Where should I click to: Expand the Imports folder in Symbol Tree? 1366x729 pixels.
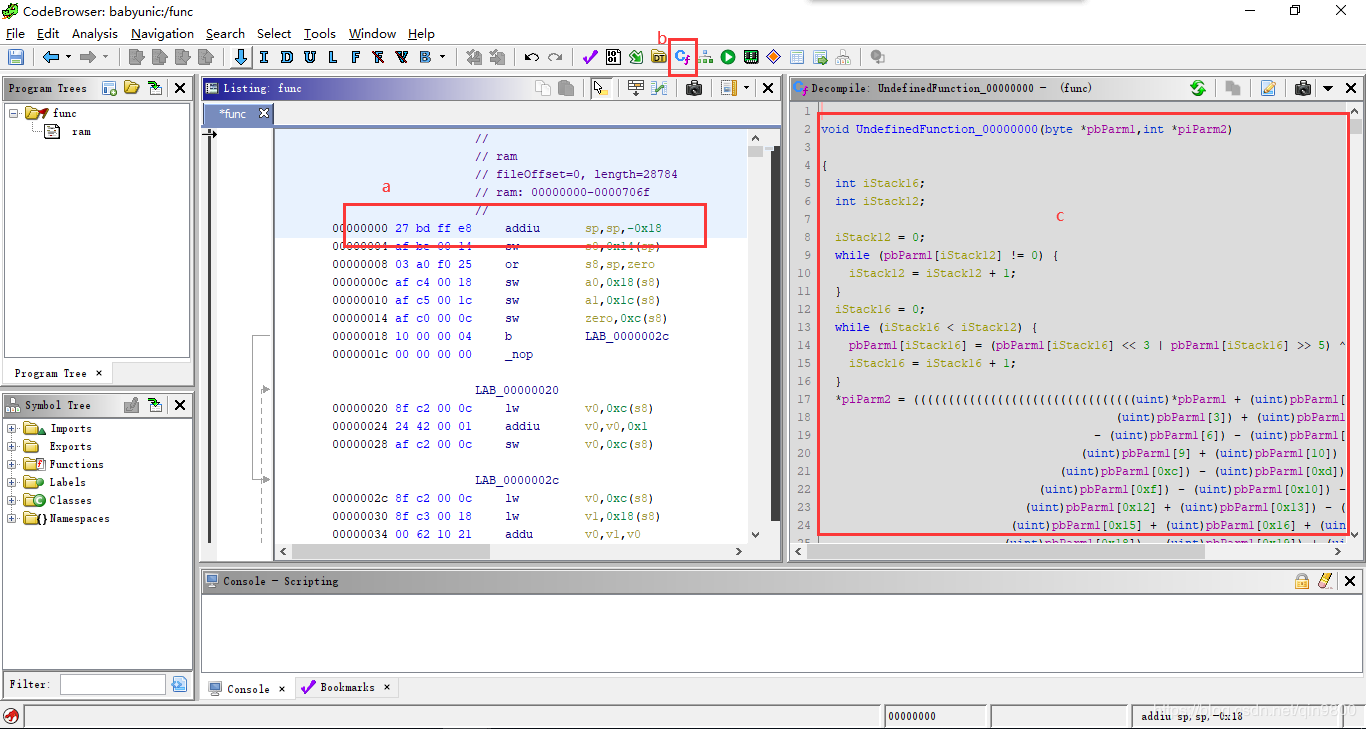coord(12,429)
